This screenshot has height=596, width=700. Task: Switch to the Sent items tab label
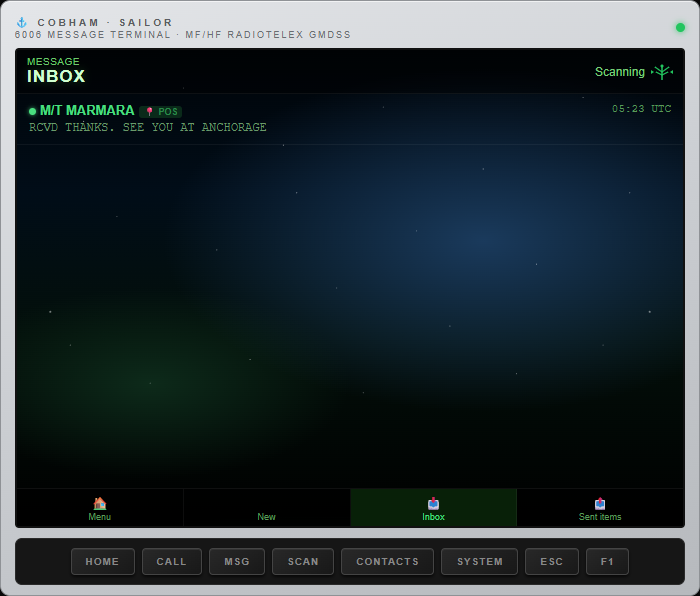click(600, 517)
